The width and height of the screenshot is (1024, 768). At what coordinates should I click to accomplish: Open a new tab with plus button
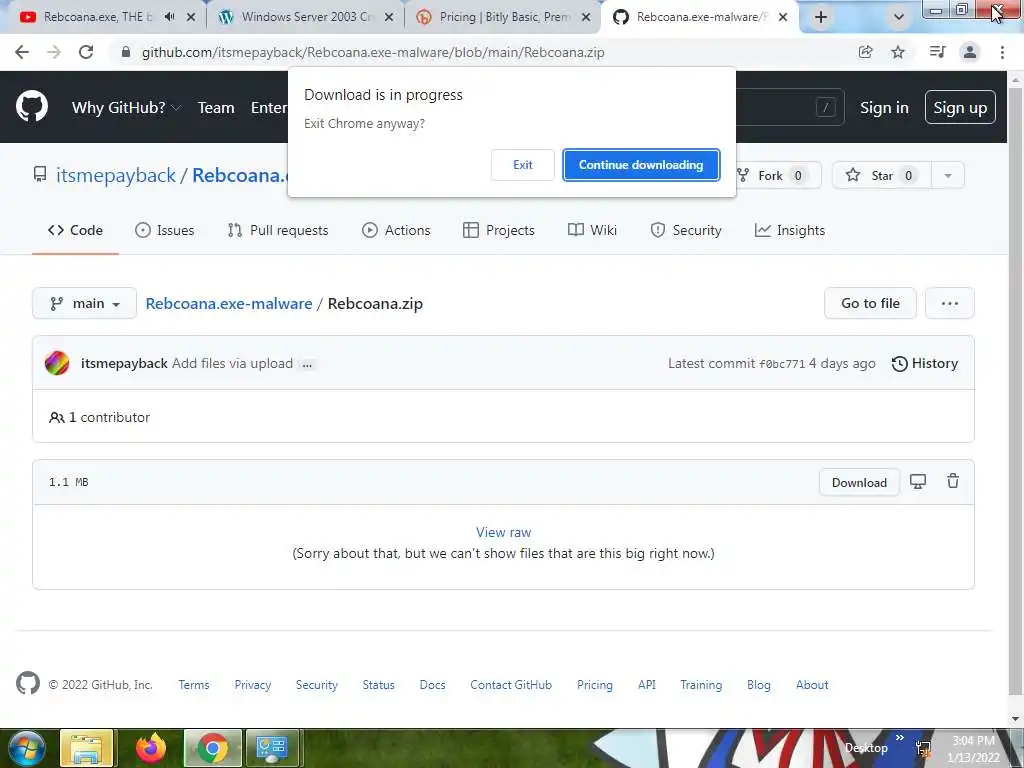coord(821,18)
